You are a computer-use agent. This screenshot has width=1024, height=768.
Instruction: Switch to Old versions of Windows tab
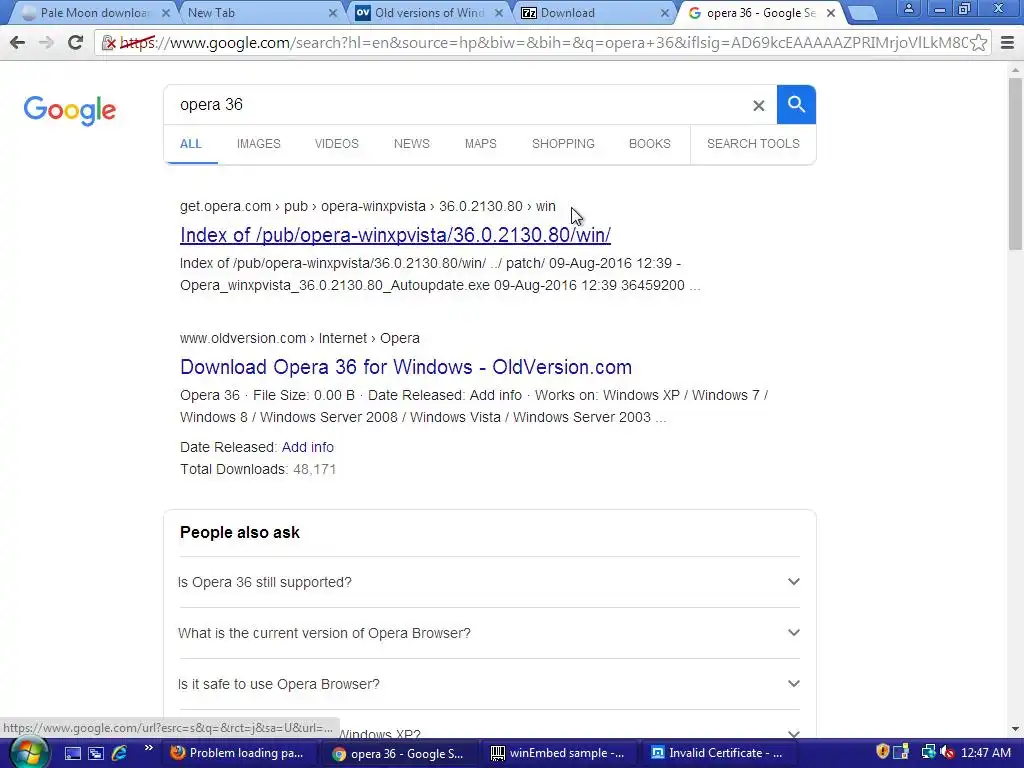428,13
